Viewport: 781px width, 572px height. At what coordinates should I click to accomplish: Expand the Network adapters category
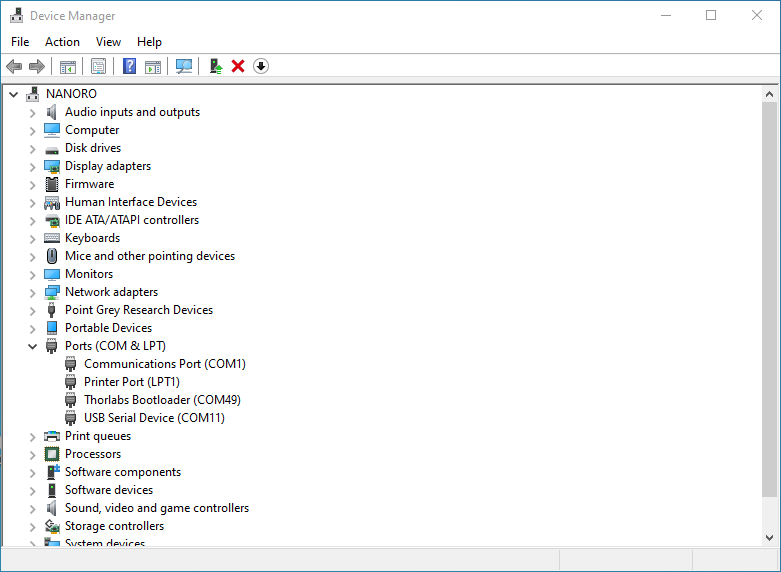(x=32, y=292)
